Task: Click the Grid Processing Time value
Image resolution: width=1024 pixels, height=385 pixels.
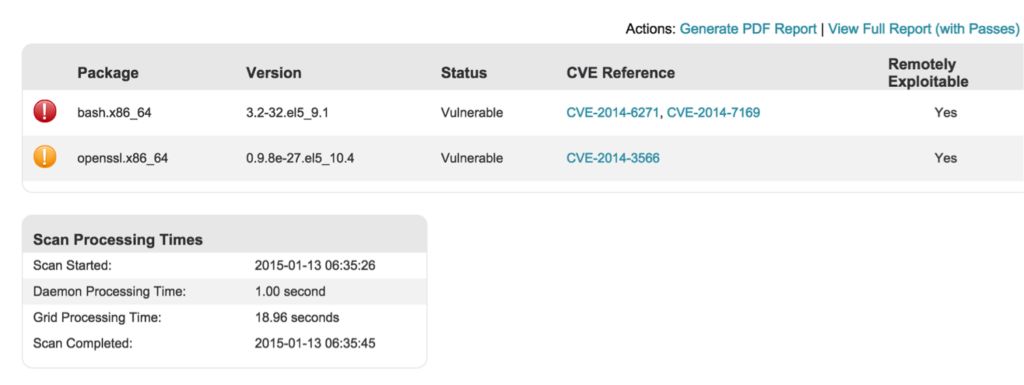Action: tap(297, 318)
